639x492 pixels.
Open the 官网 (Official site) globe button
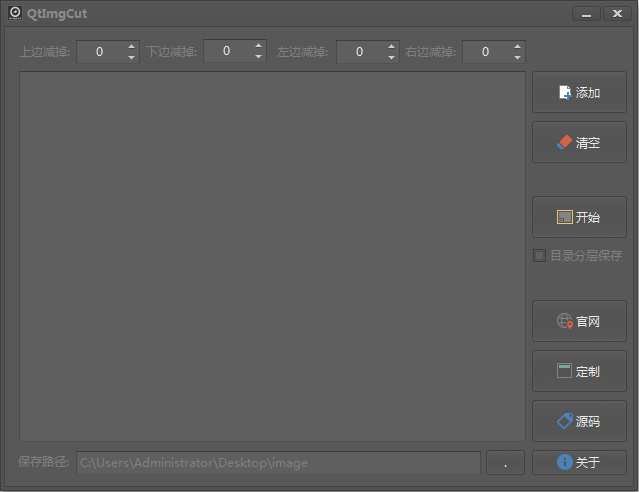coord(579,321)
